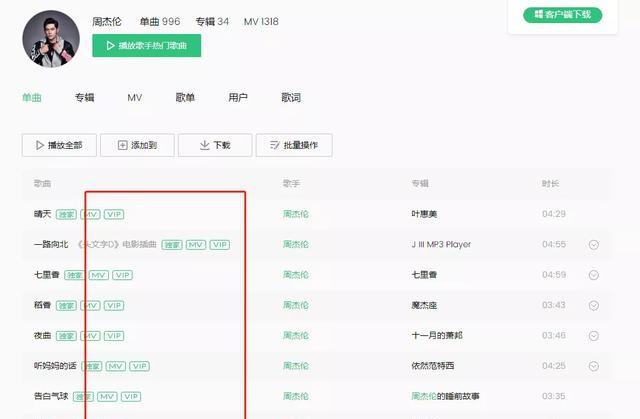
Task: Click the 独家 badge for 晴天
Action: (66, 214)
